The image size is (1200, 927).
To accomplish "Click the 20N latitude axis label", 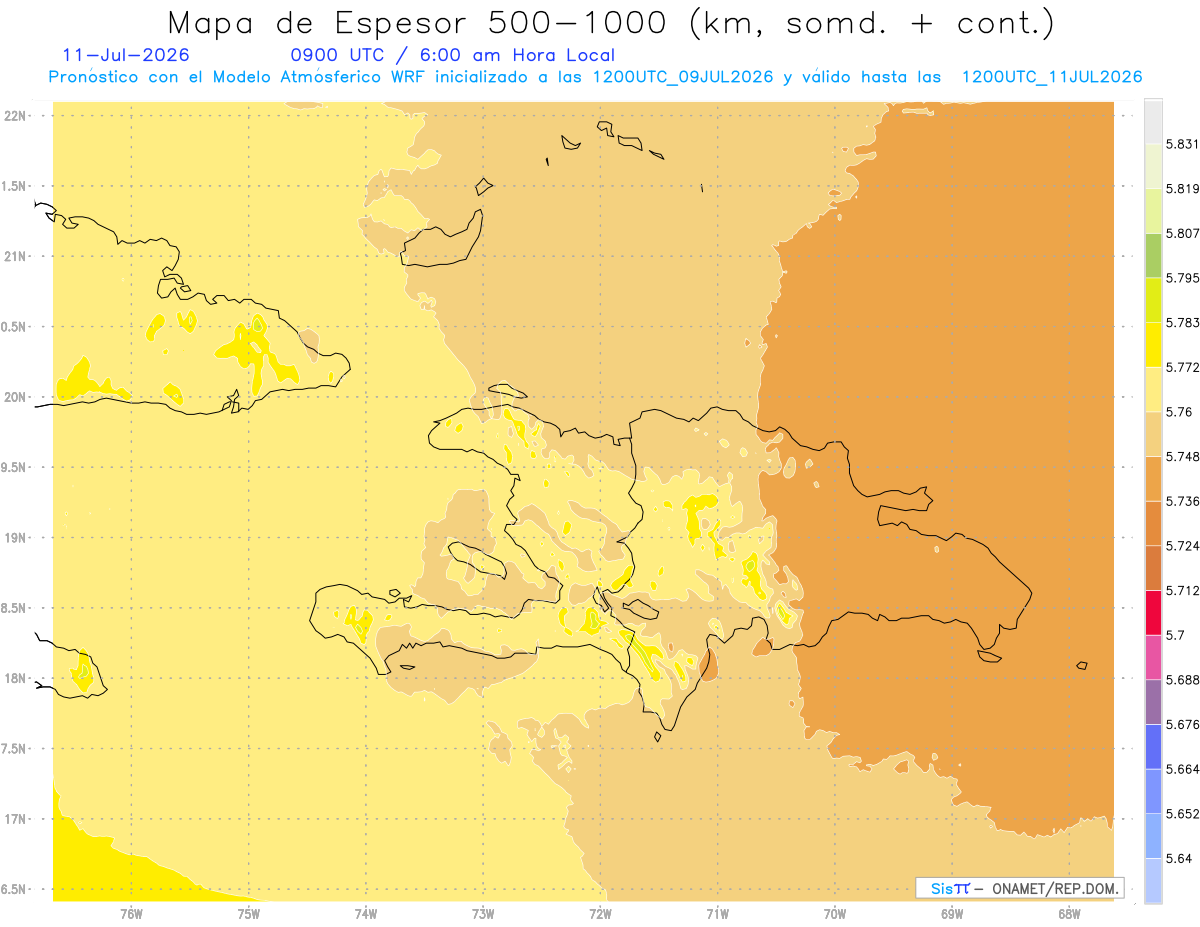I will click(x=15, y=397).
